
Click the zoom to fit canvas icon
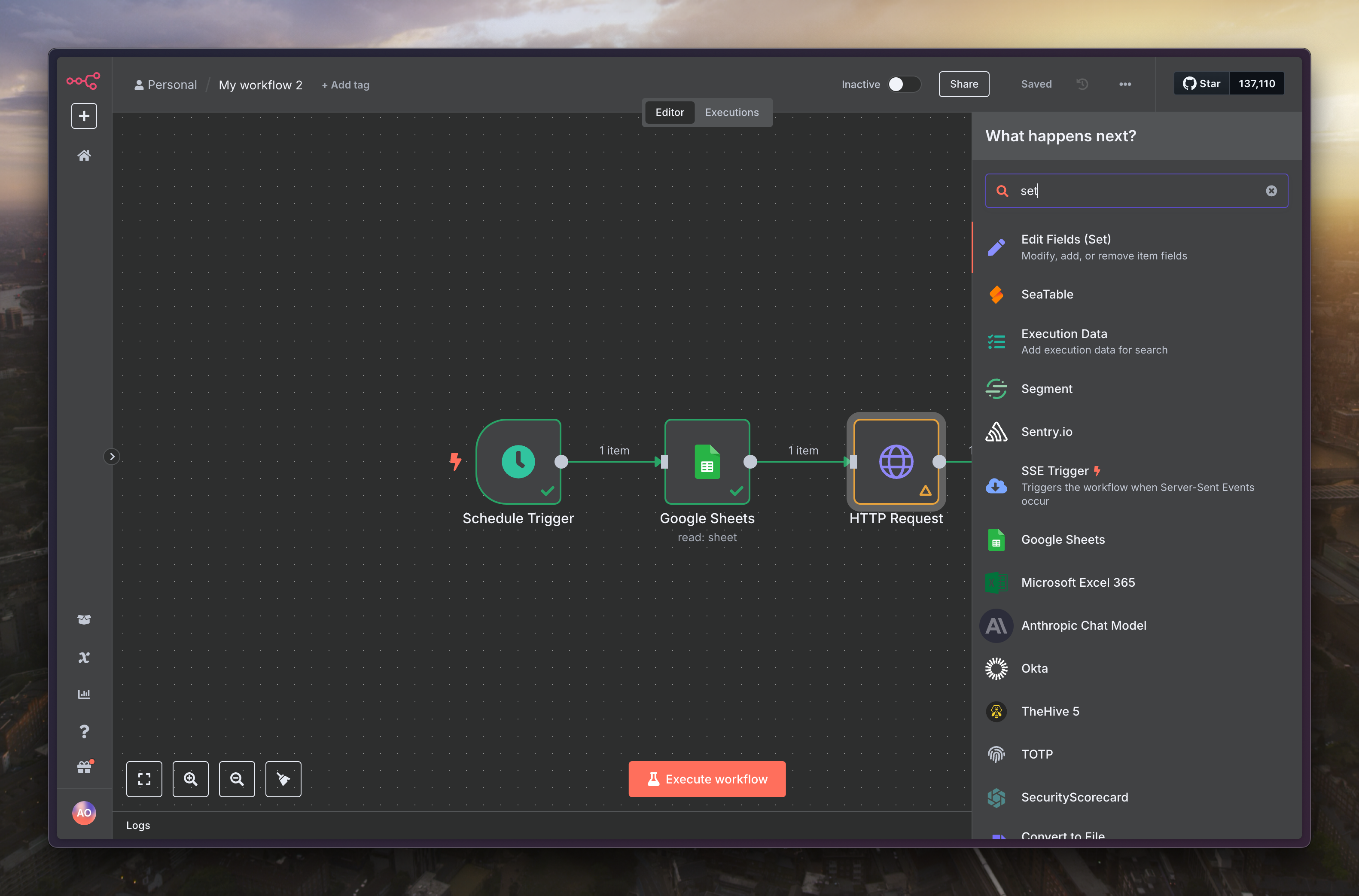144,779
